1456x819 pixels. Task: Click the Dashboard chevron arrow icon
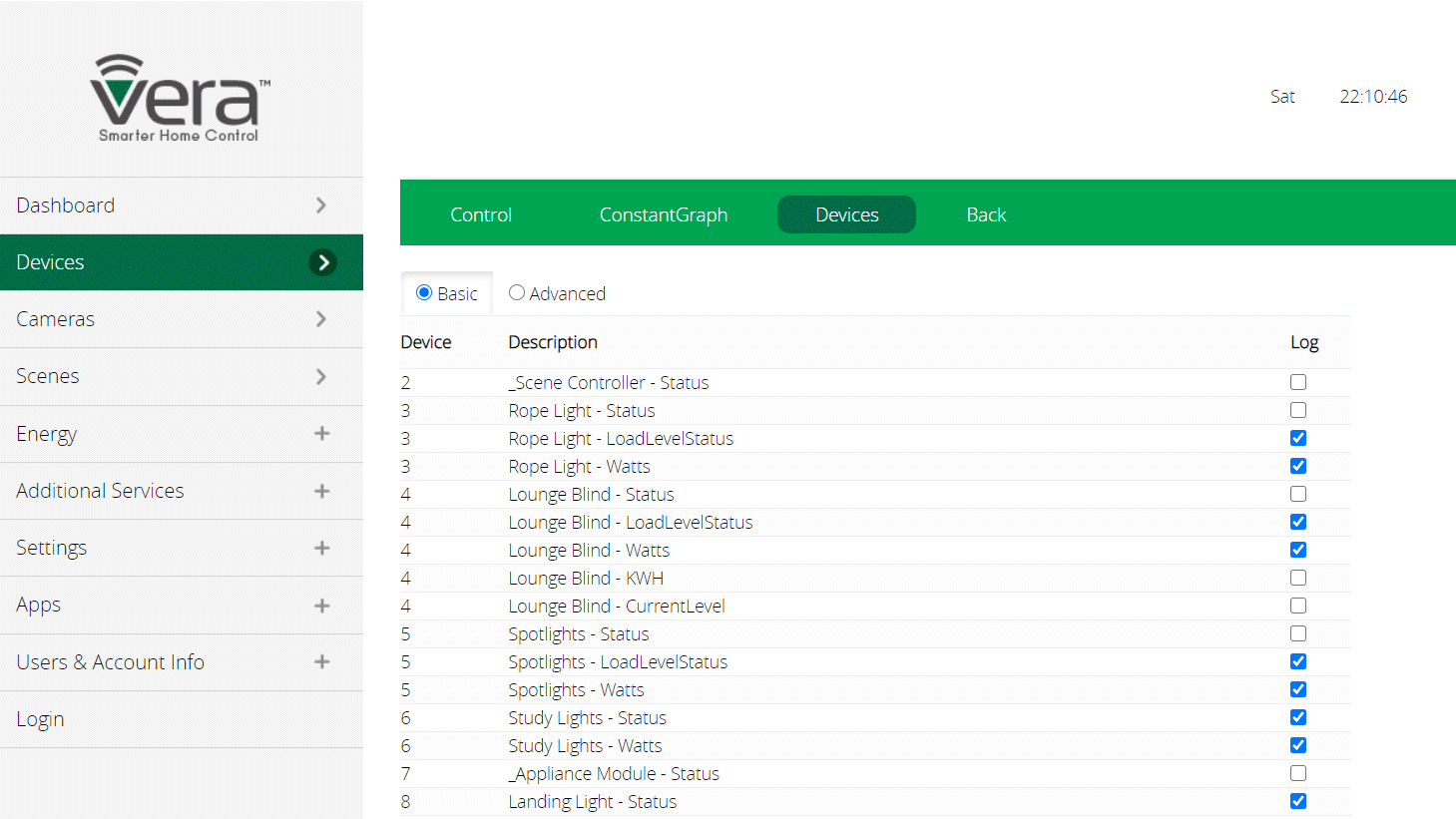pos(321,205)
